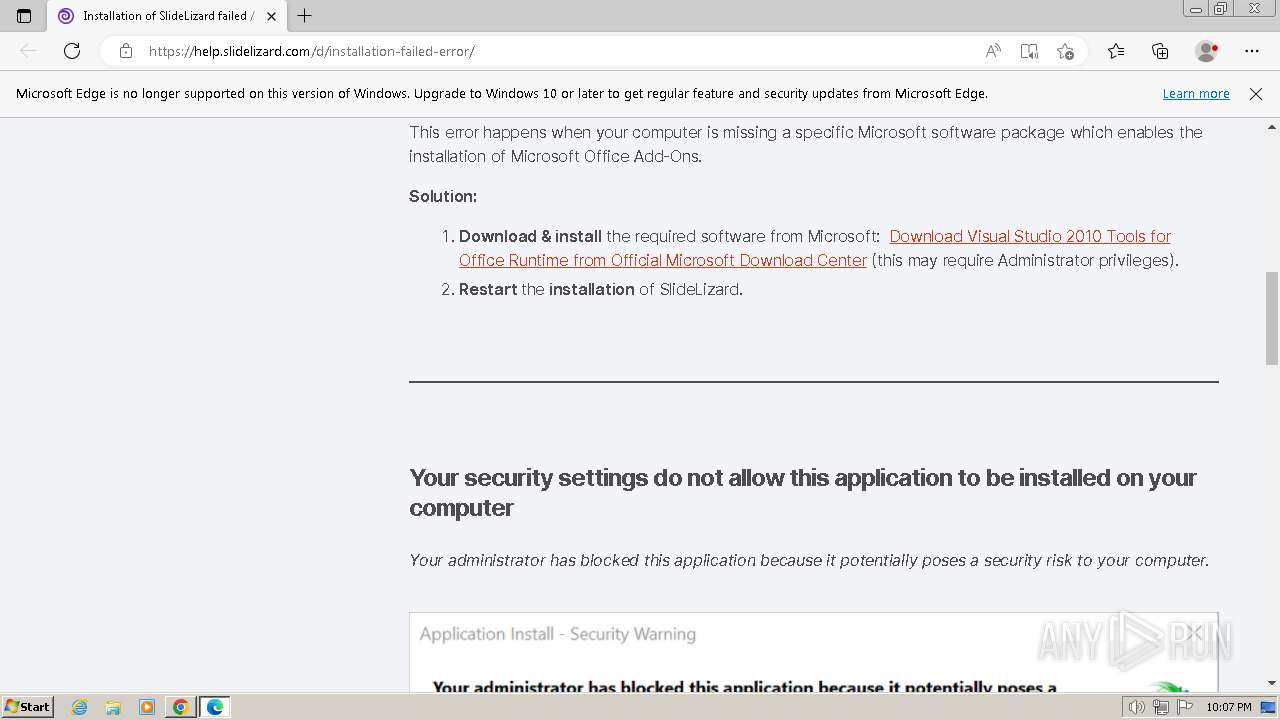Close the Application Install Security Warning image
1280x720 pixels.
point(1194,633)
